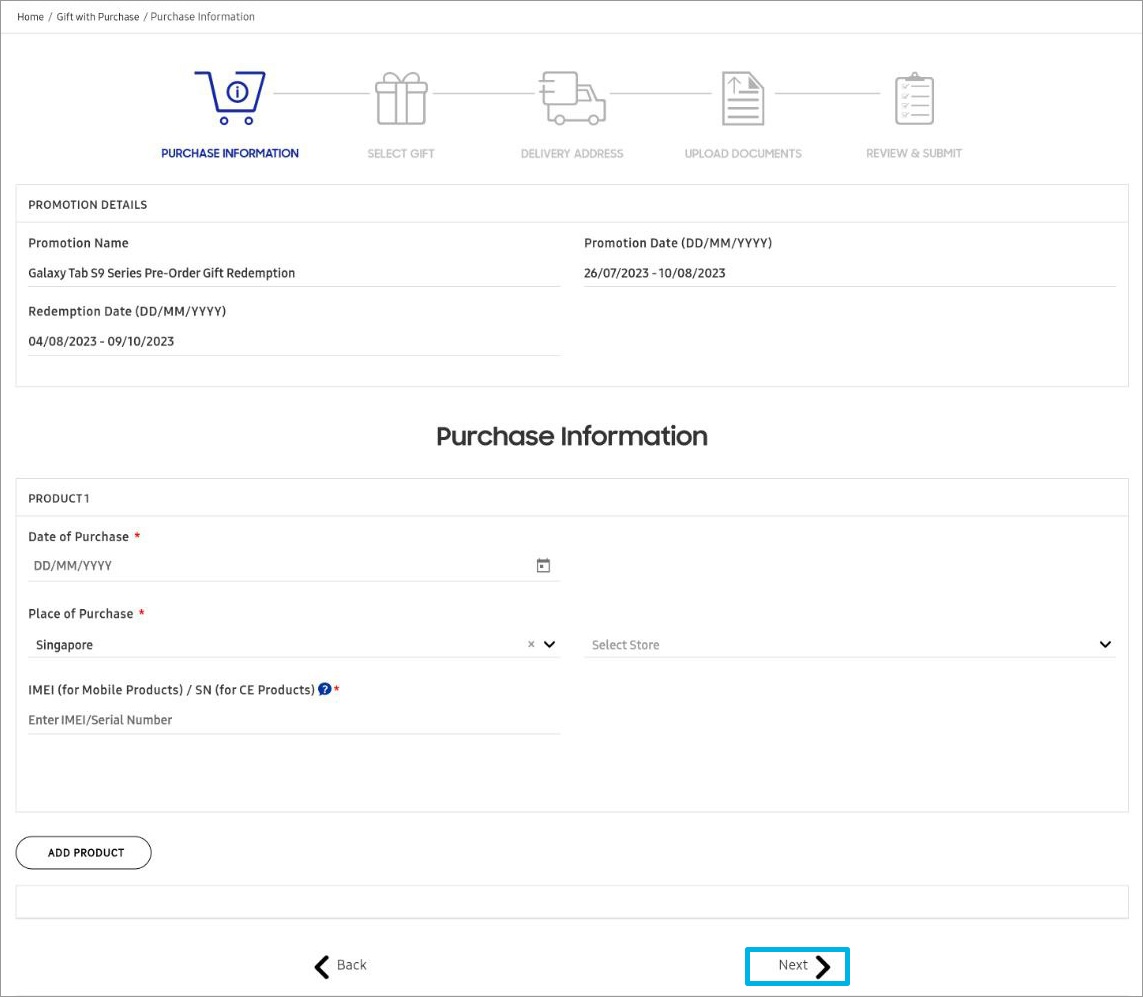Click the Upload Documents document icon
The width and height of the screenshot is (1143, 997).
click(x=742, y=97)
